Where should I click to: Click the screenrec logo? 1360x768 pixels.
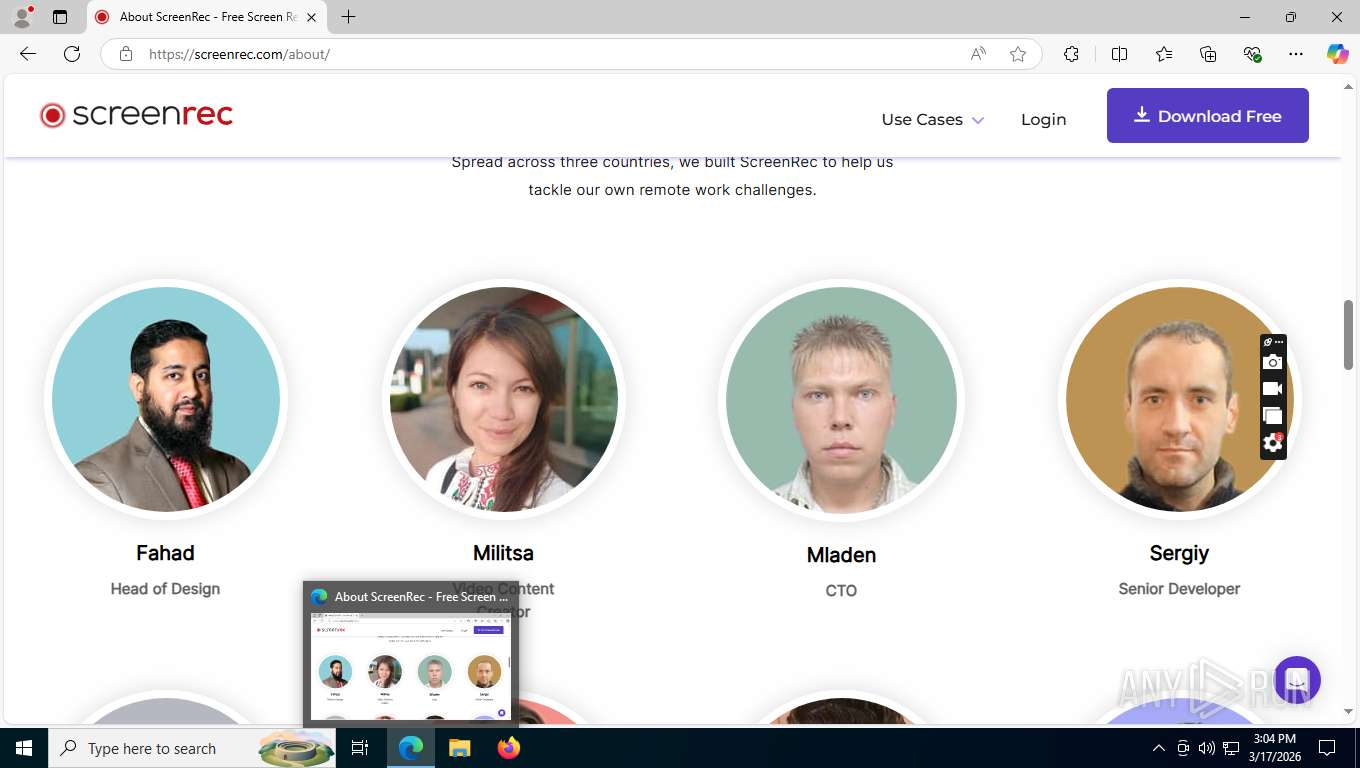coord(136,115)
